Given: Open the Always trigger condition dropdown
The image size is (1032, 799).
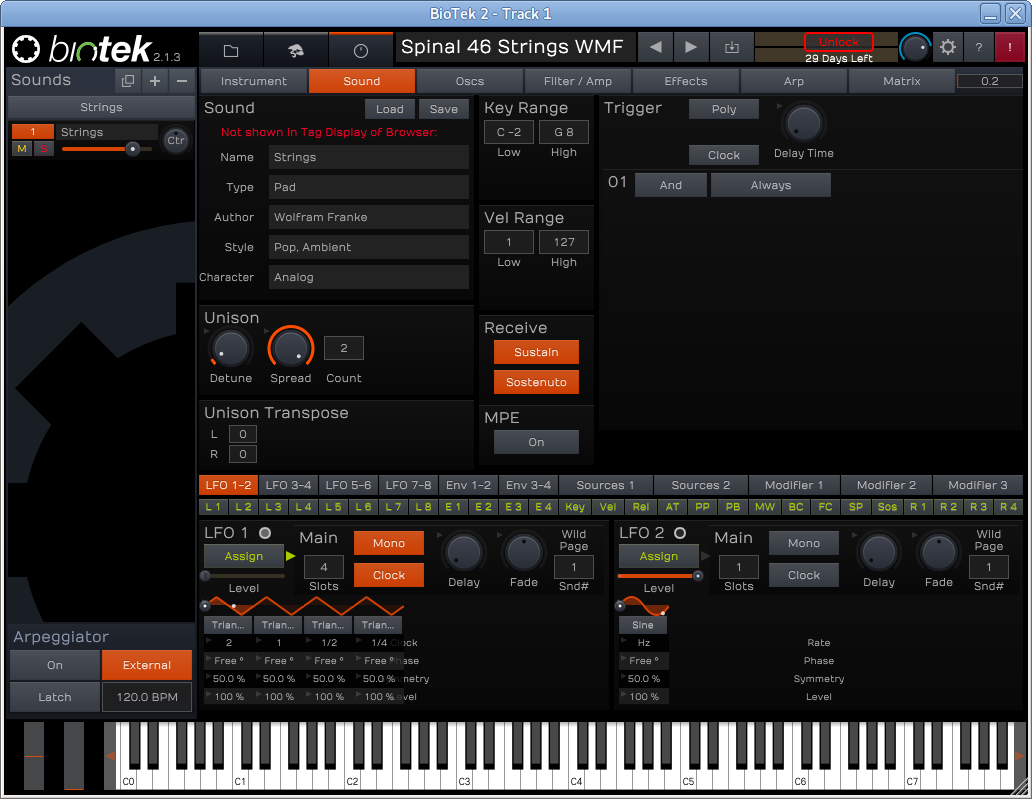Looking at the screenshot, I should 771,185.
